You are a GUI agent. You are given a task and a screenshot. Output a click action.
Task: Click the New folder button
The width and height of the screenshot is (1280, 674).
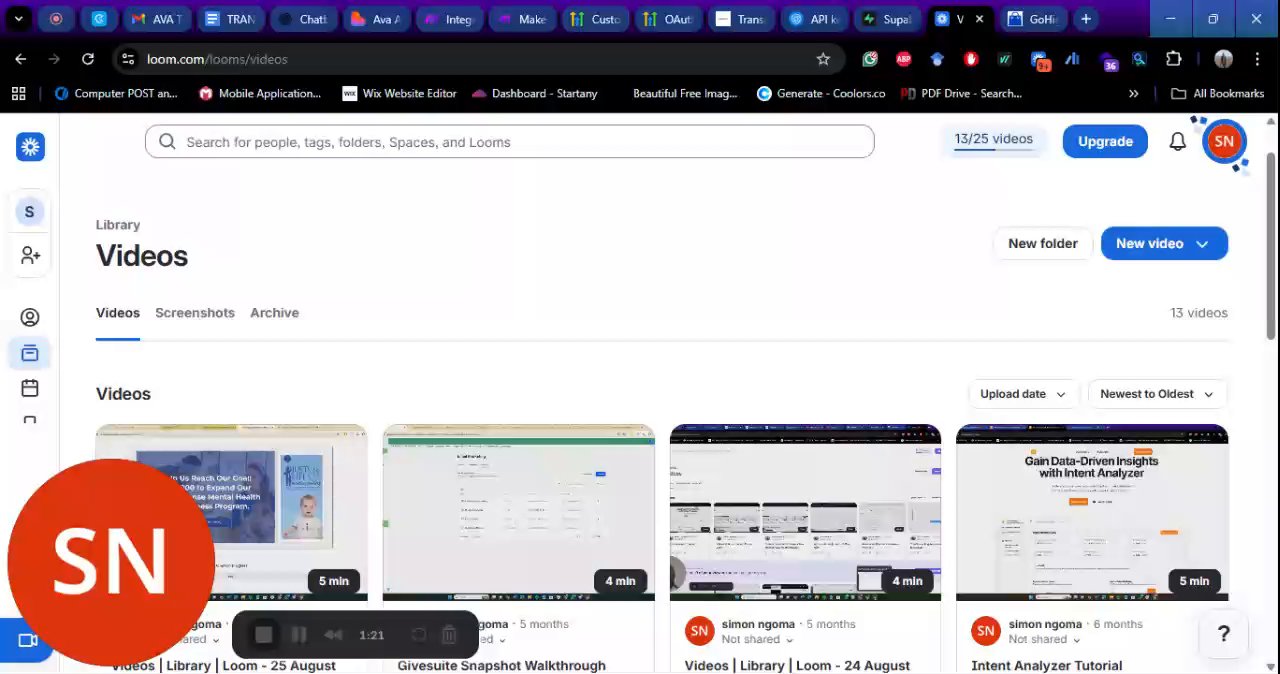click(1042, 244)
